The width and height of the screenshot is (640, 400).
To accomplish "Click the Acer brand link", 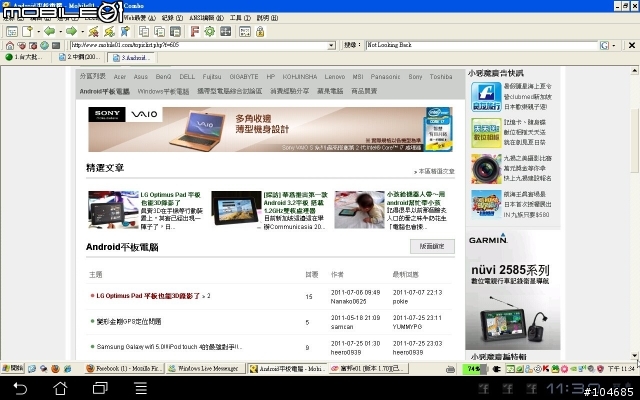I will coord(120,77).
